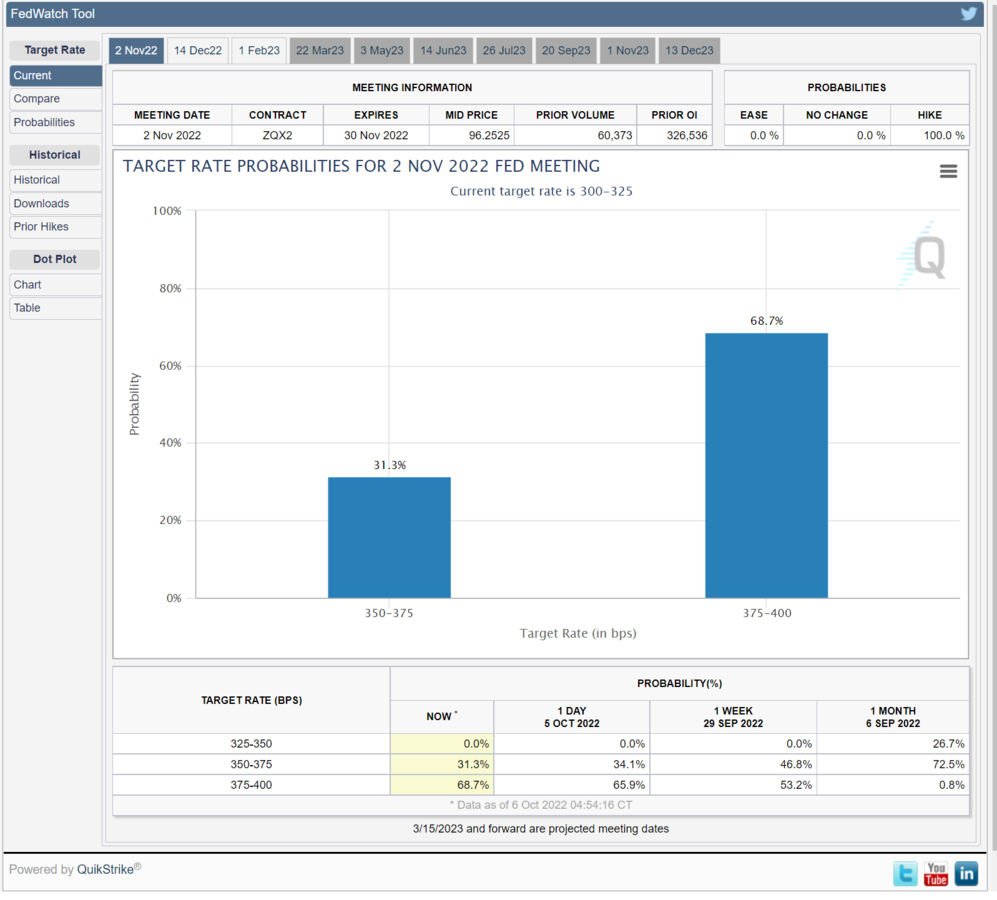
Task: Click the LinkedIn icon in footer
Action: click(x=966, y=873)
